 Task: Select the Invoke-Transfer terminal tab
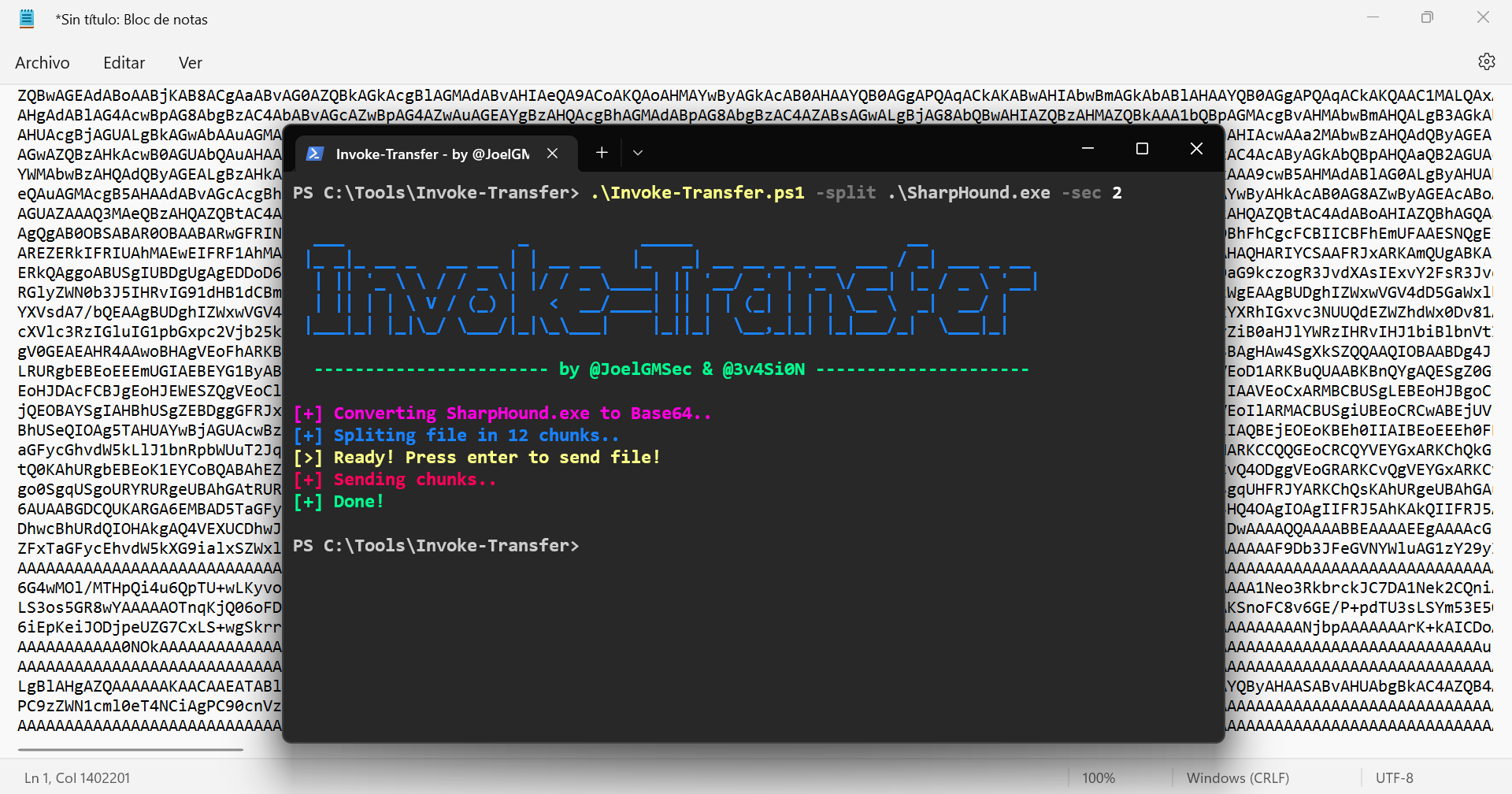tap(436, 154)
